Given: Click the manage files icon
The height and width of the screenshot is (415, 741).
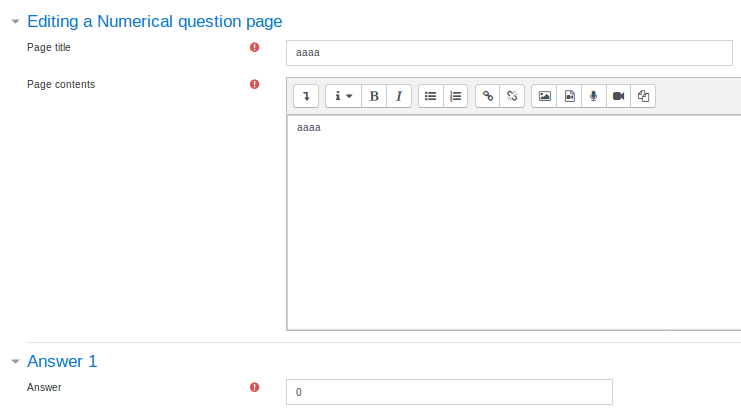Looking at the screenshot, I should 643,96.
